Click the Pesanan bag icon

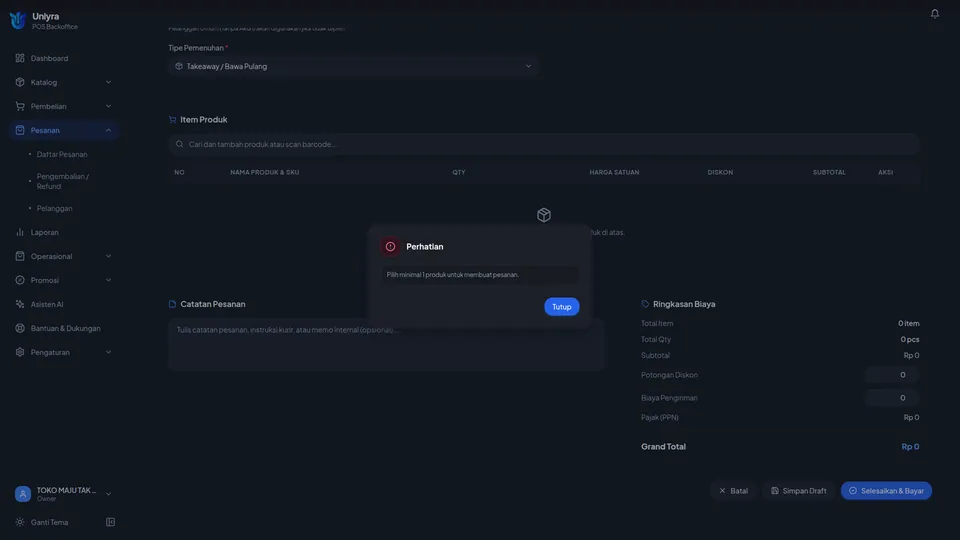[x=20, y=130]
